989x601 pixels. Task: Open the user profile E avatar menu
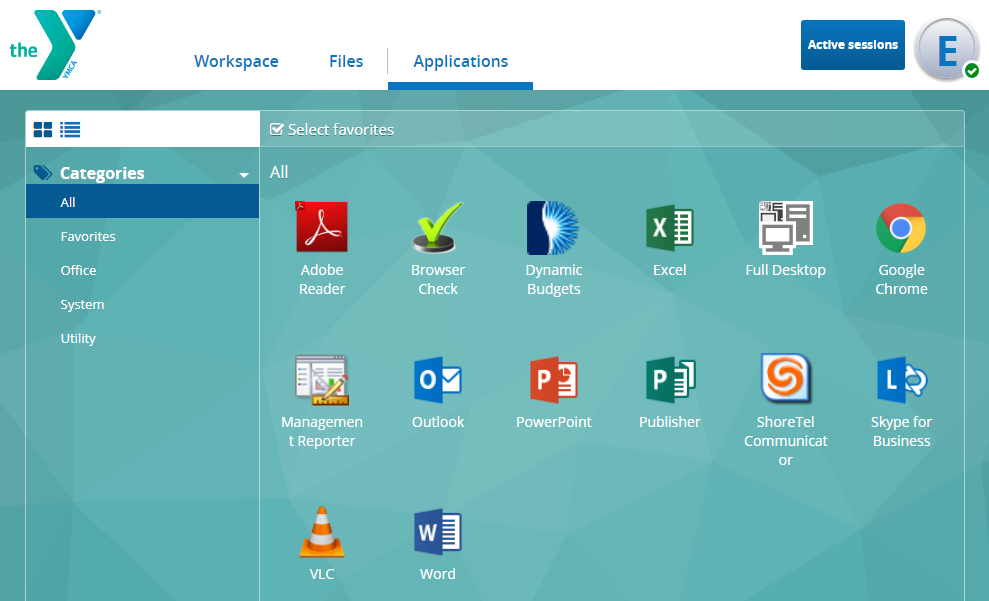(x=945, y=48)
